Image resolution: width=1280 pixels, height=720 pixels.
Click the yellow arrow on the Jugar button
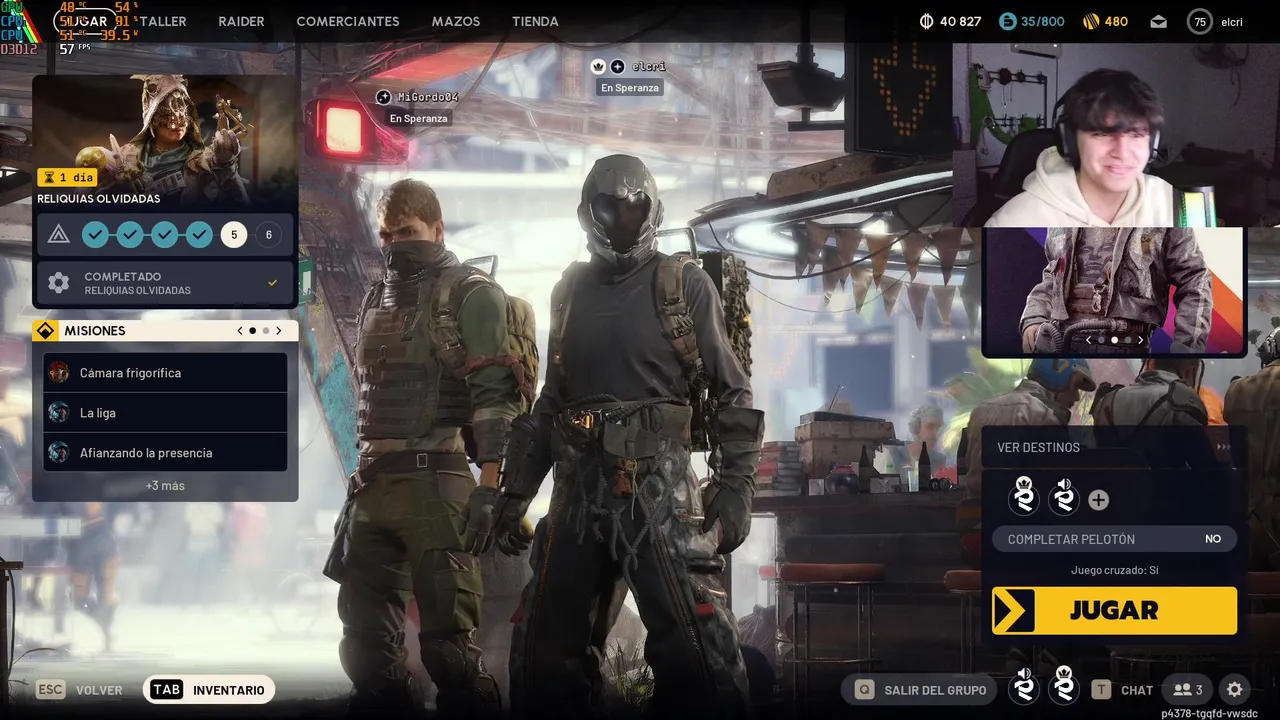[1014, 610]
